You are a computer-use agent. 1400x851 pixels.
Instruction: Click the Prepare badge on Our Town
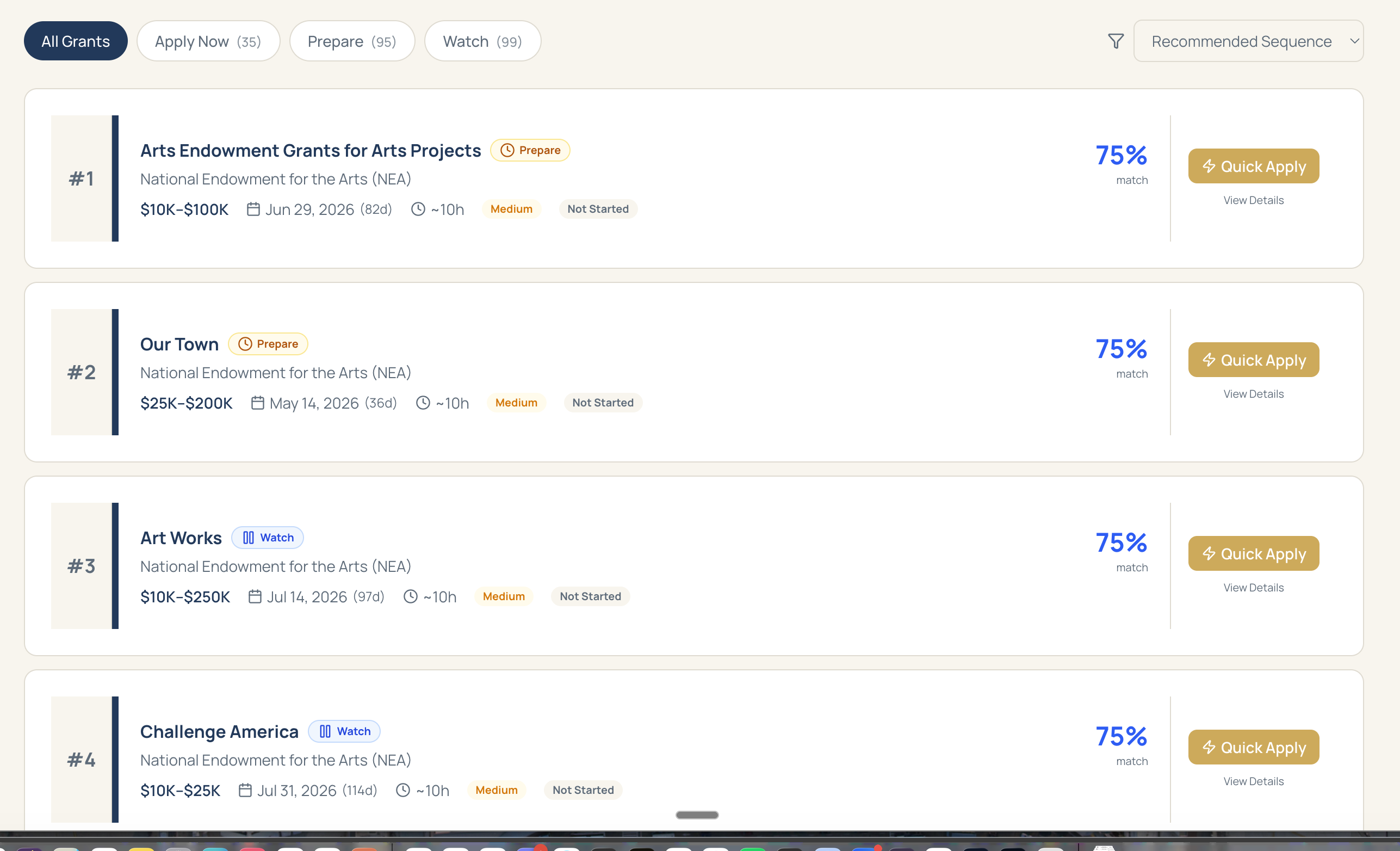click(x=268, y=344)
